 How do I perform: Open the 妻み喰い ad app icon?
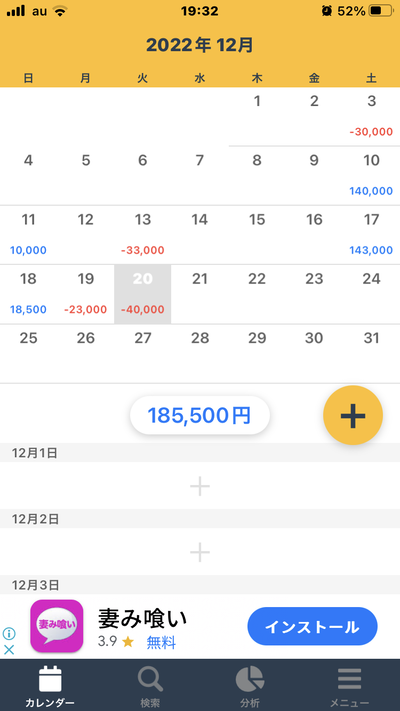click(x=57, y=626)
